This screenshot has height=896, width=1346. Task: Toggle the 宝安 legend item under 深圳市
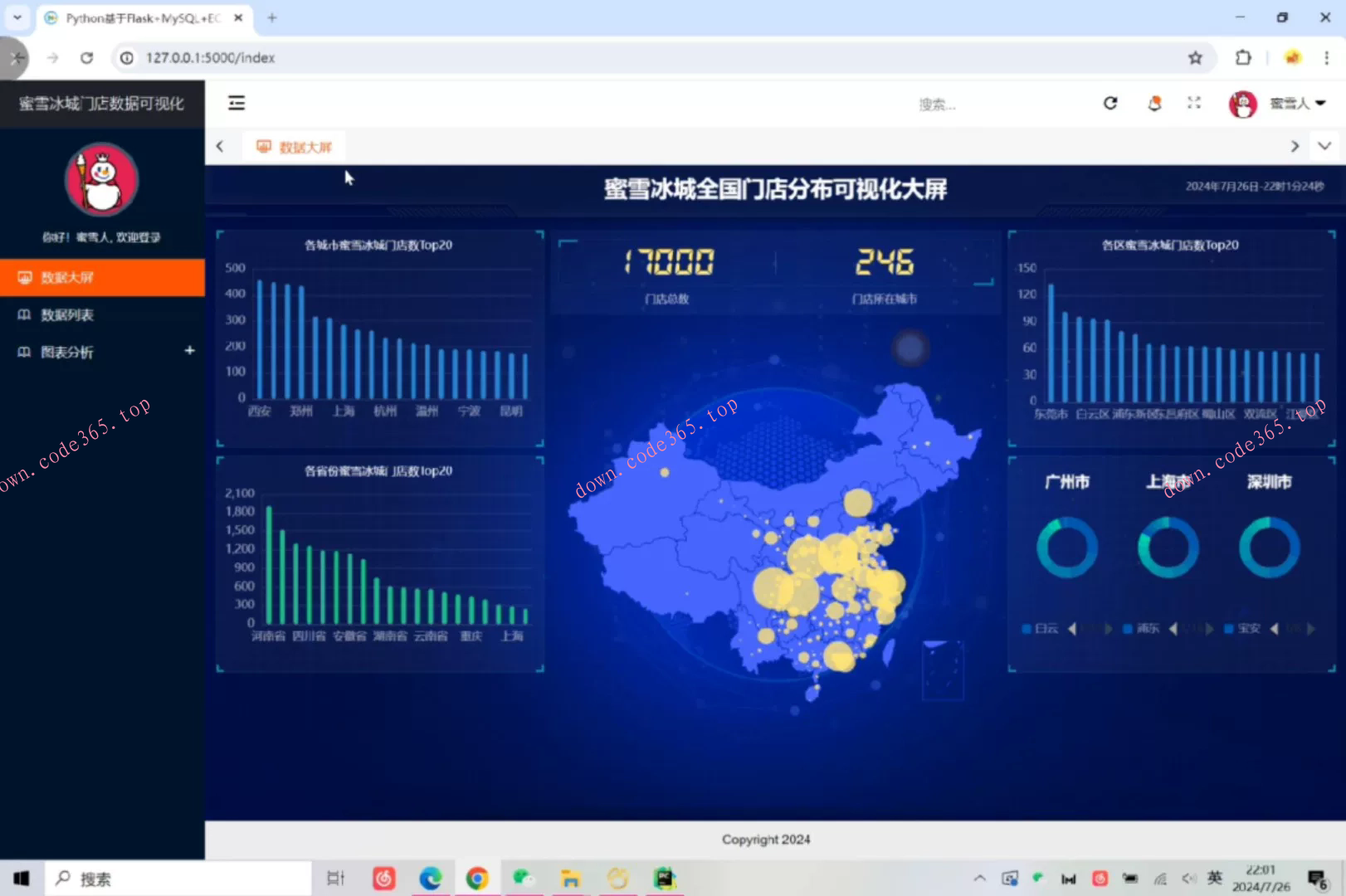point(1243,629)
